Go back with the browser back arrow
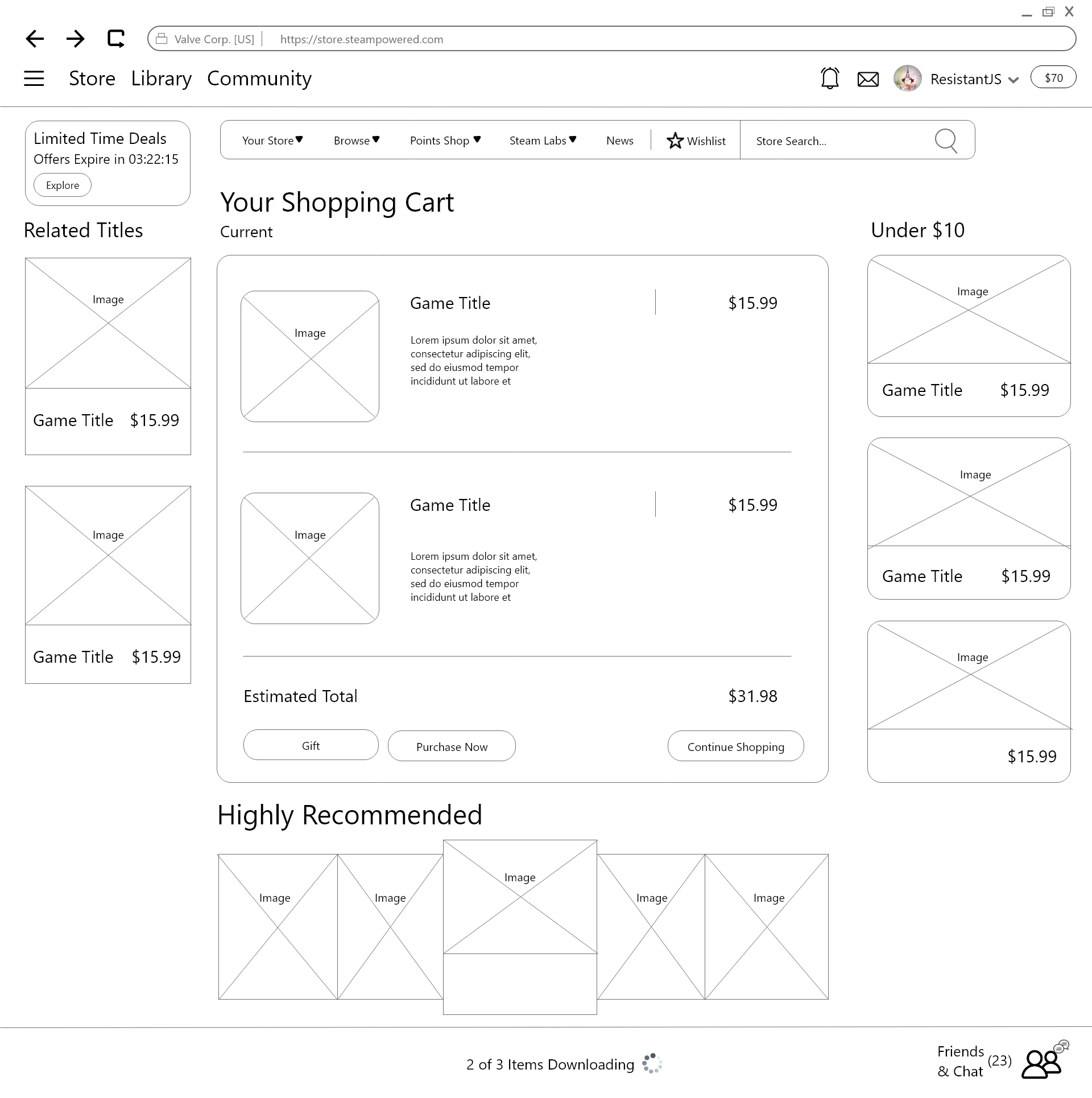Screen dimensions: 1092x1098 point(35,39)
